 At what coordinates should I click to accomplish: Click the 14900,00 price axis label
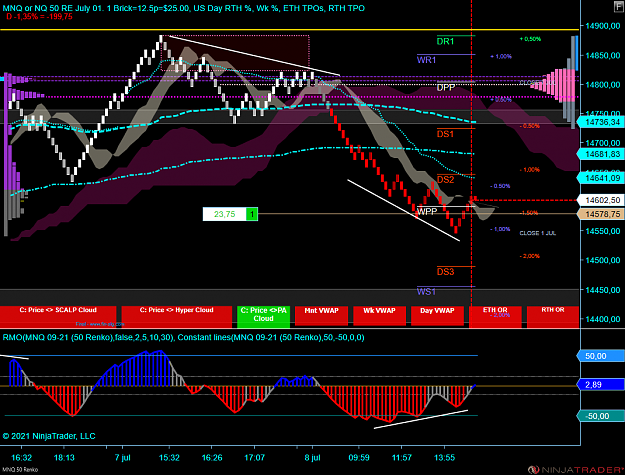click(603, 26)
